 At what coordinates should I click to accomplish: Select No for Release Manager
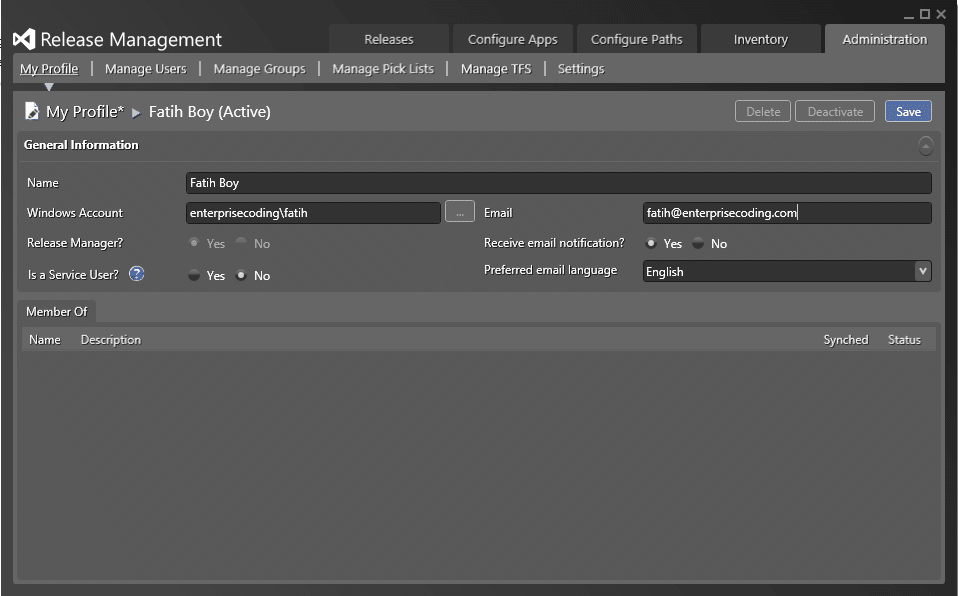241,243
